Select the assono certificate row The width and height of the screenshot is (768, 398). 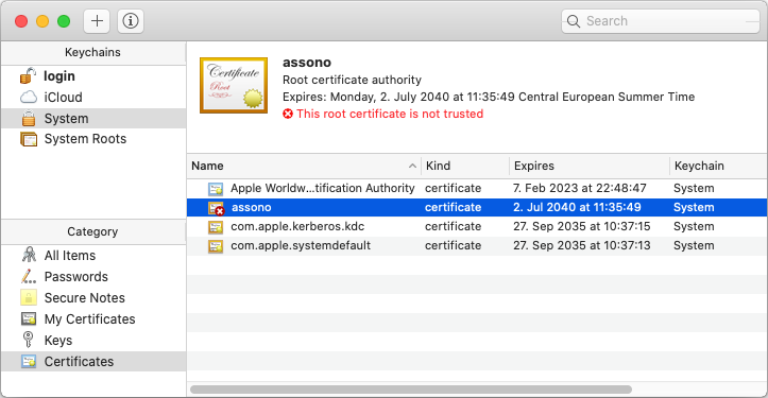tap(477, 207)
